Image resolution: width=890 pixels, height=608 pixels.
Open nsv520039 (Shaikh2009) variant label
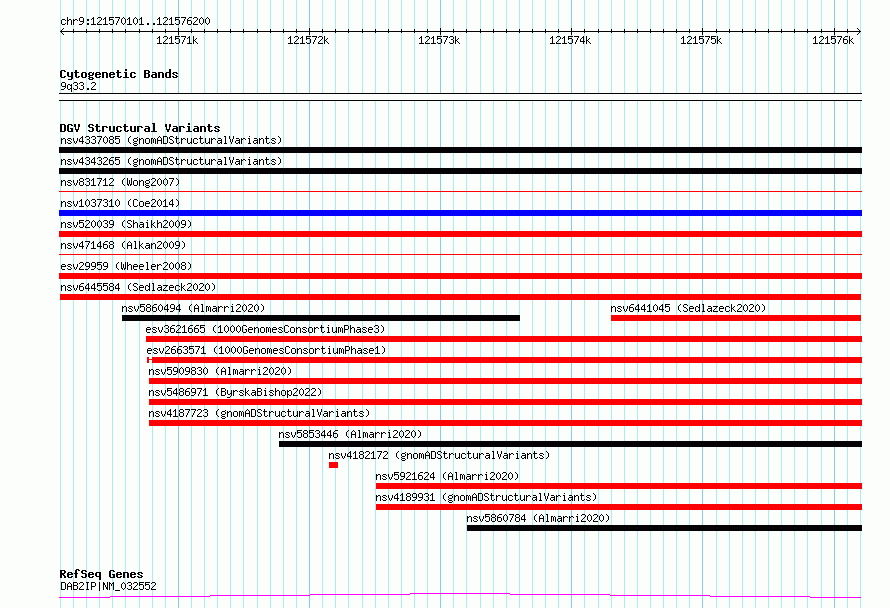point(126,224)
